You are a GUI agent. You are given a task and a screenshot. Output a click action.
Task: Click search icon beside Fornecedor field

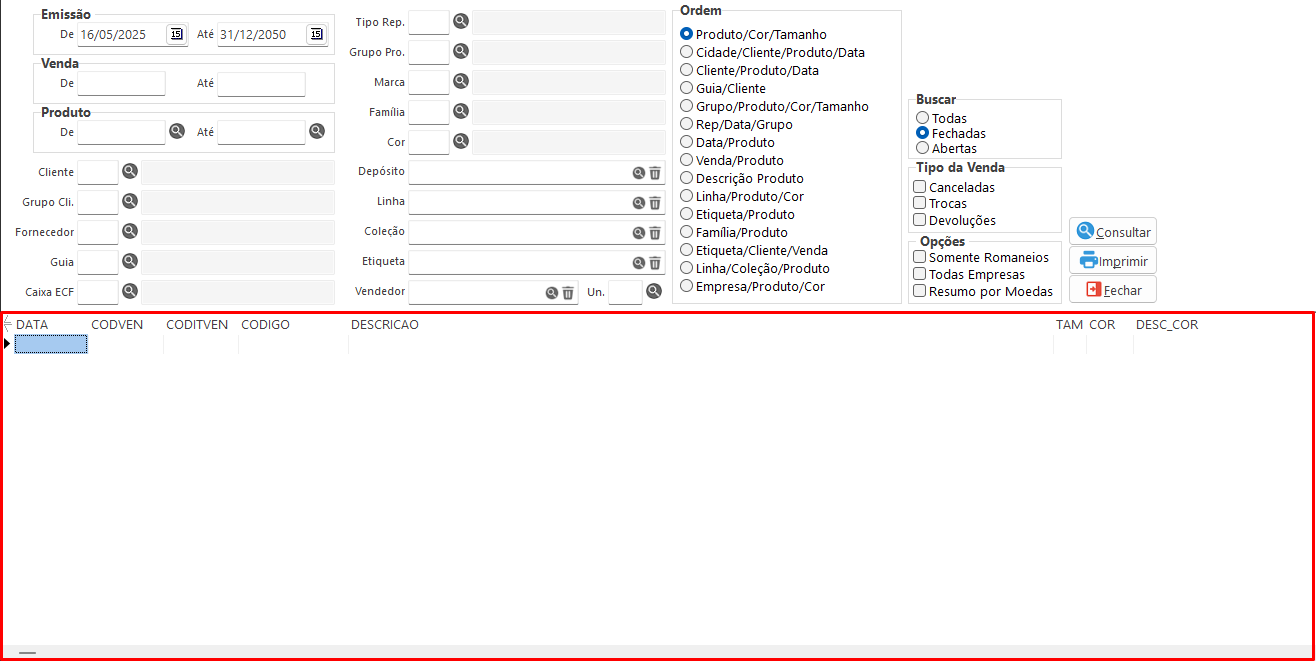(130, 232)
